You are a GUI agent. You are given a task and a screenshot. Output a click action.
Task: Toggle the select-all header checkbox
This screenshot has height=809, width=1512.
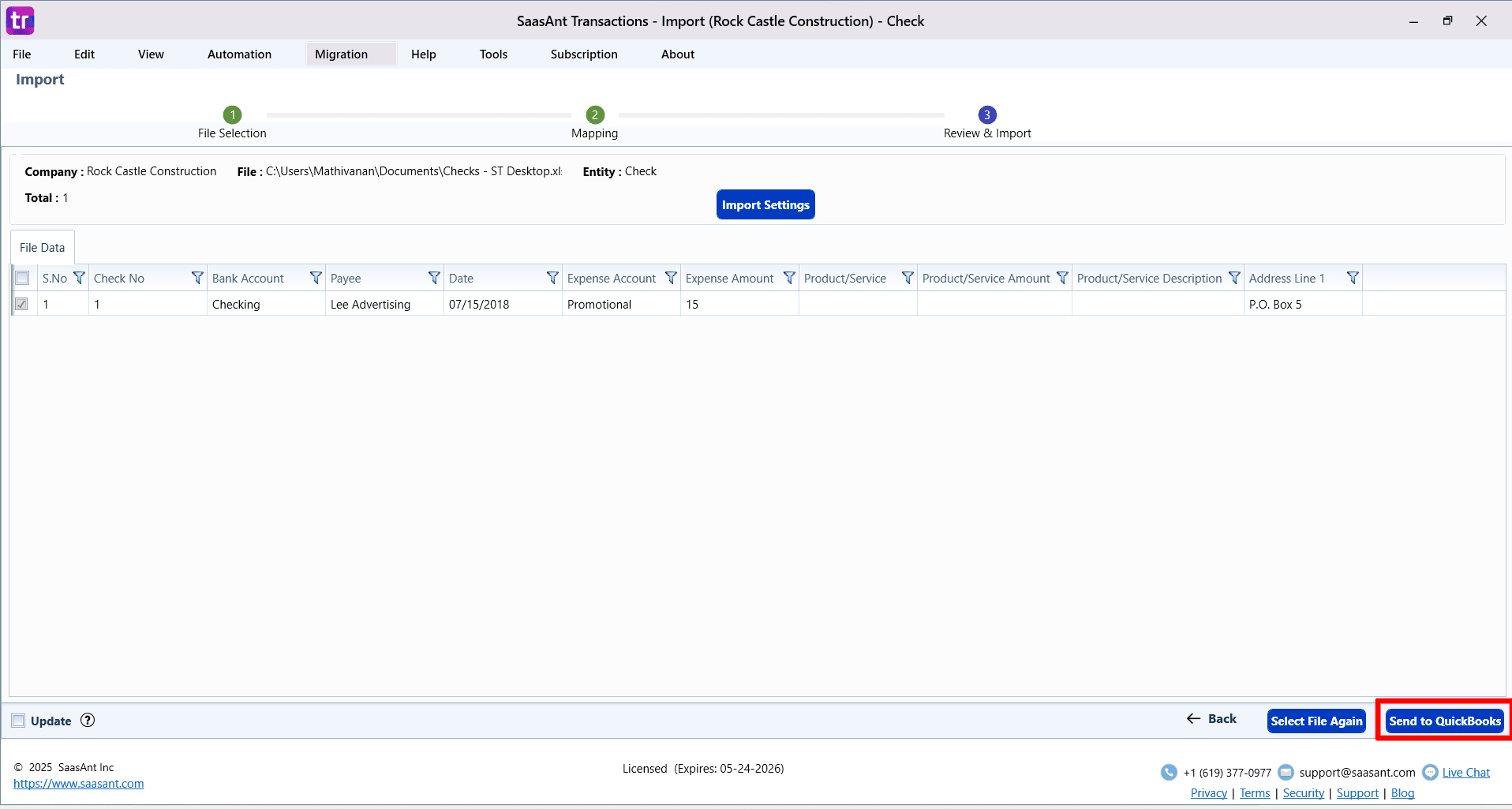(x=22, y=278)
